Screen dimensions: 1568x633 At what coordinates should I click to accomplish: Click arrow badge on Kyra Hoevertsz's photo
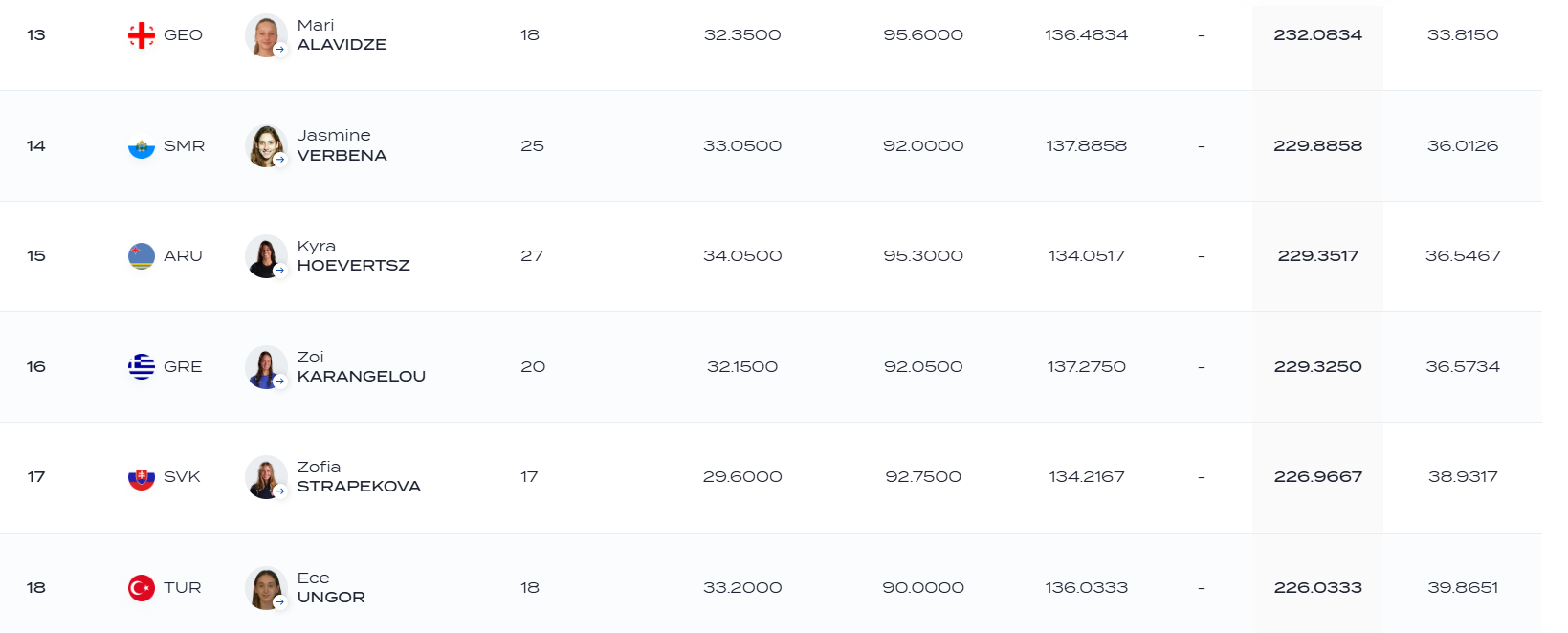point(280,271)
